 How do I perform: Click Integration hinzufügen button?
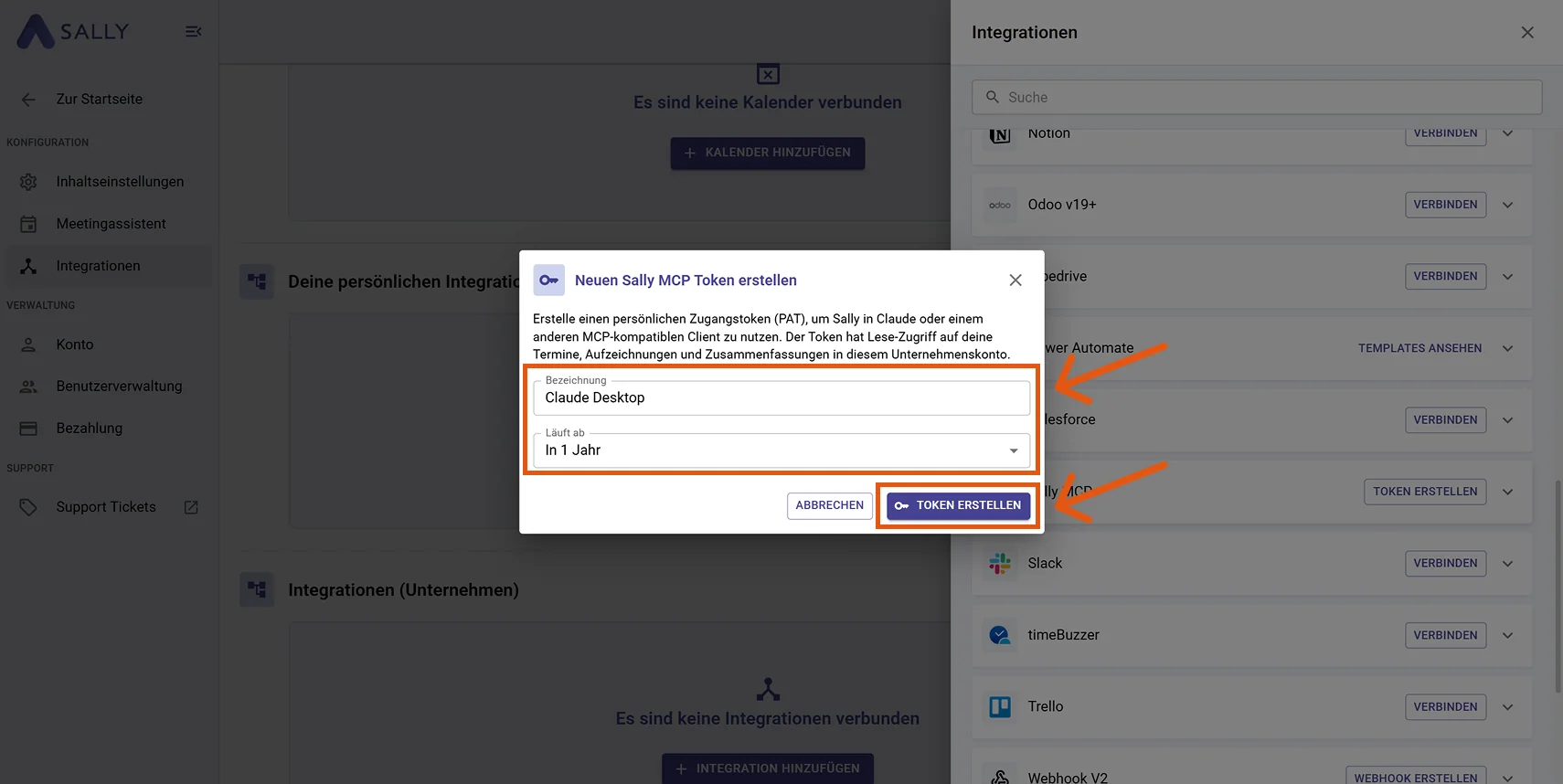768,768
